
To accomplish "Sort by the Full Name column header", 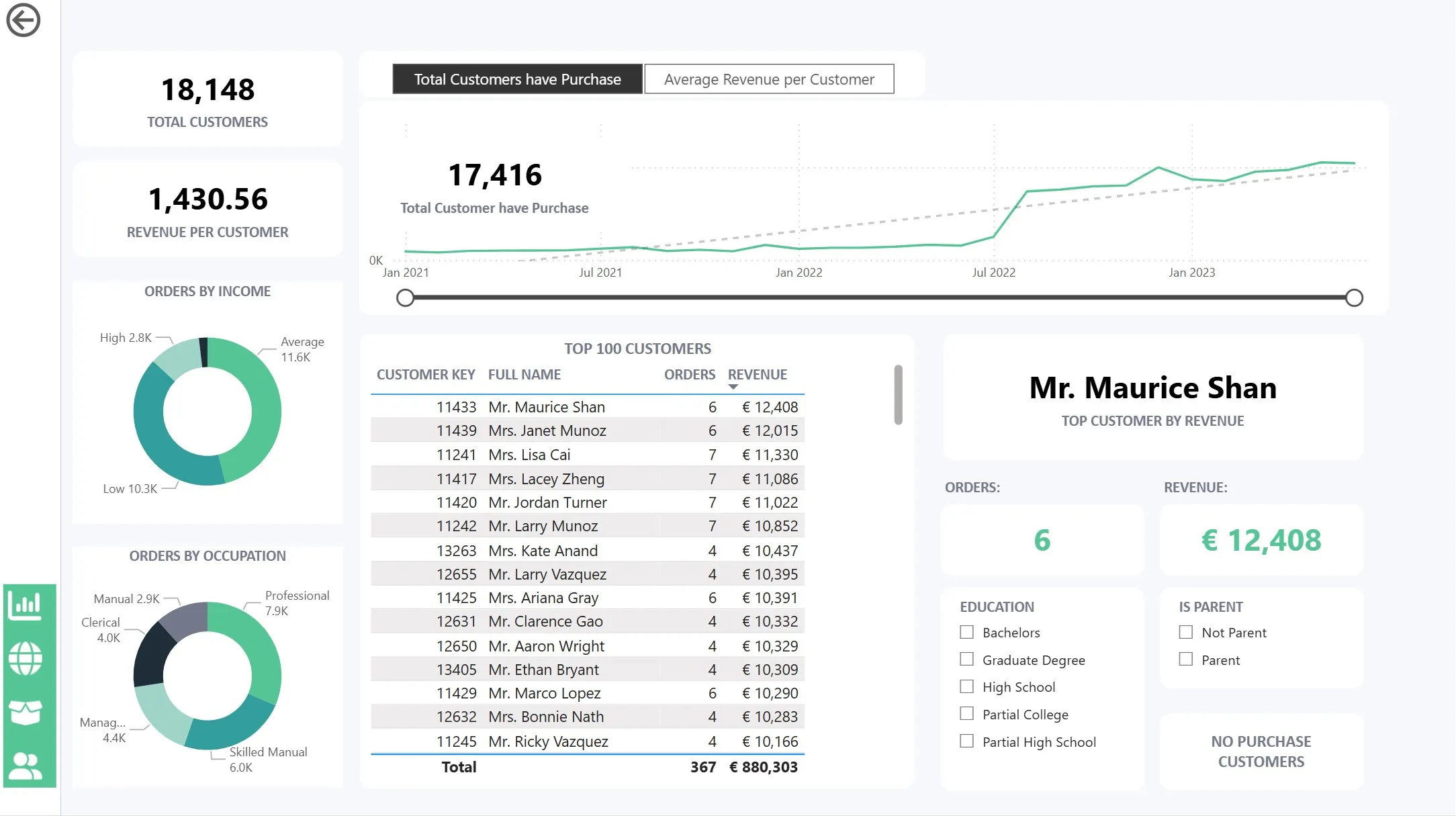I will click(x=525, y=375).
